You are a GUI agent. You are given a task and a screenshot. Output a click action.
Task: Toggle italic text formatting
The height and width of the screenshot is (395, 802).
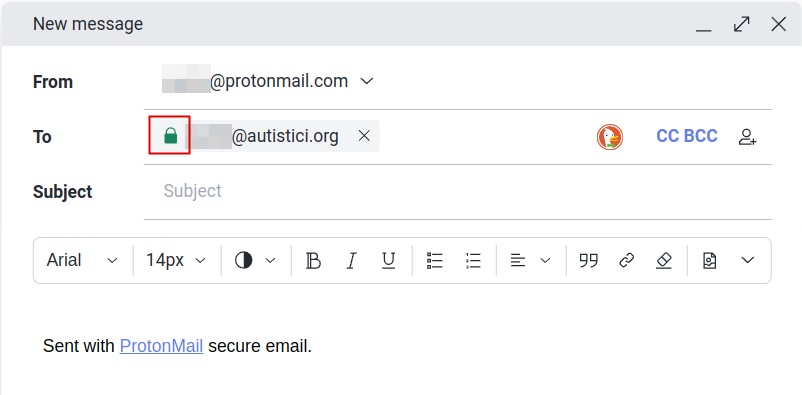tap(351, 260)
